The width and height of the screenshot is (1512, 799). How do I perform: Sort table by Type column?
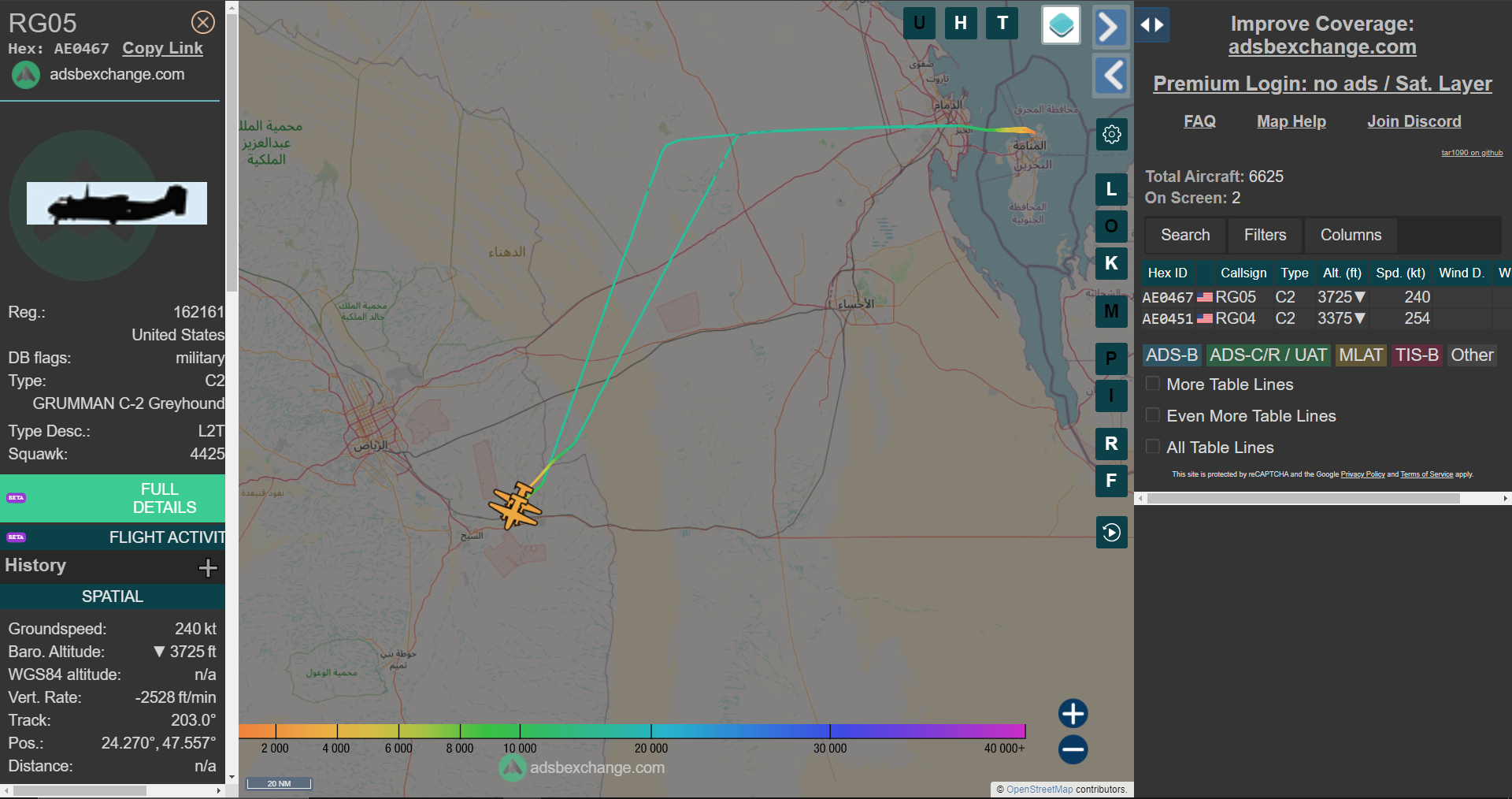1294,273
